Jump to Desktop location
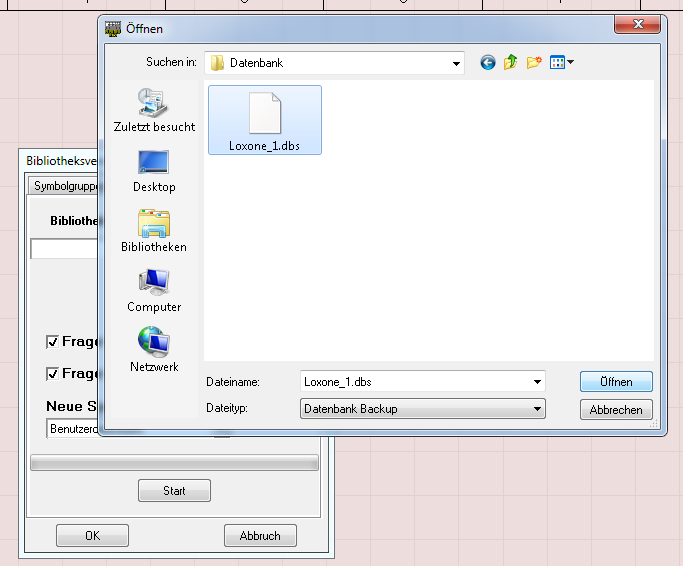 [154, 171]
